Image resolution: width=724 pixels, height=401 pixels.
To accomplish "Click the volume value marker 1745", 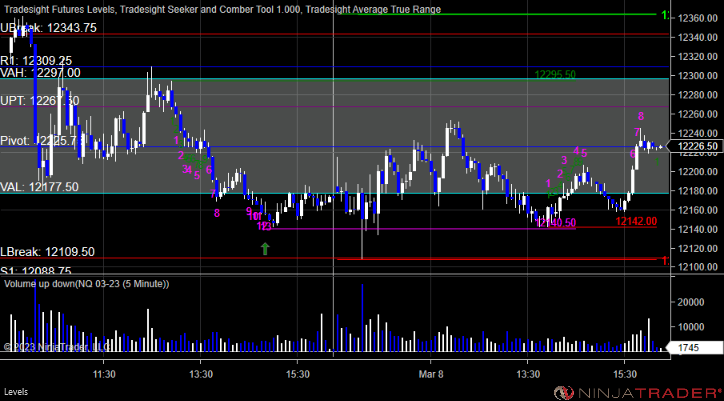I will [696, 347].
